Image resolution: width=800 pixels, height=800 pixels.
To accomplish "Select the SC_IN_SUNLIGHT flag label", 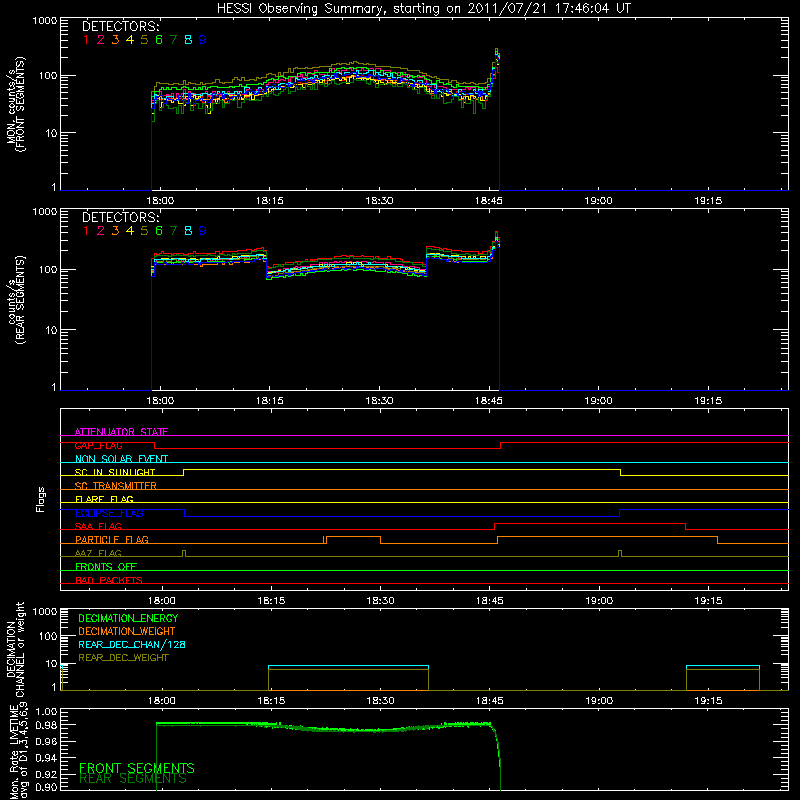I will [115, 472].
